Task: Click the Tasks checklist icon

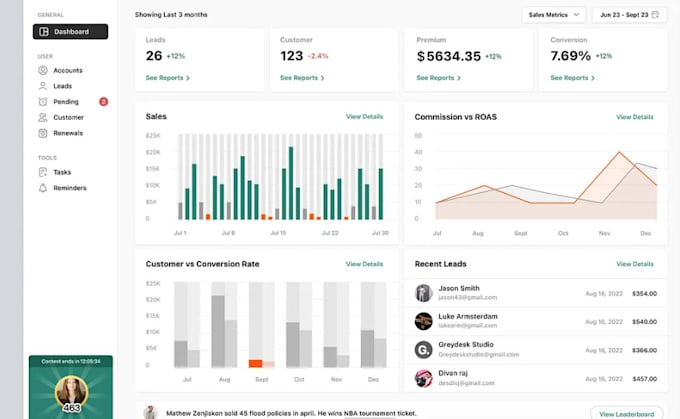Action: tap(42, 172)
